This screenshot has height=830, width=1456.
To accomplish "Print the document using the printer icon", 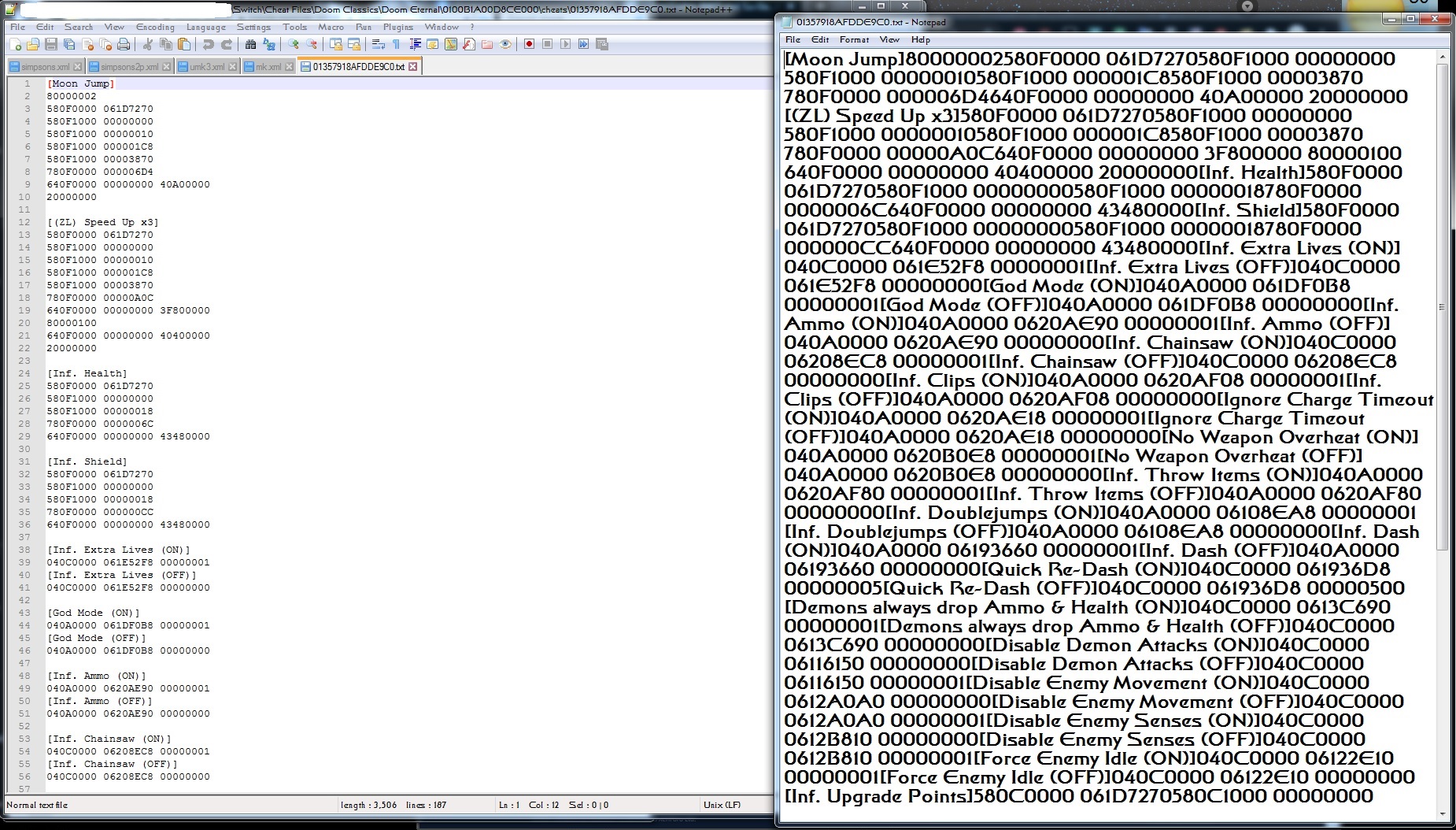I will click(124, 44).
